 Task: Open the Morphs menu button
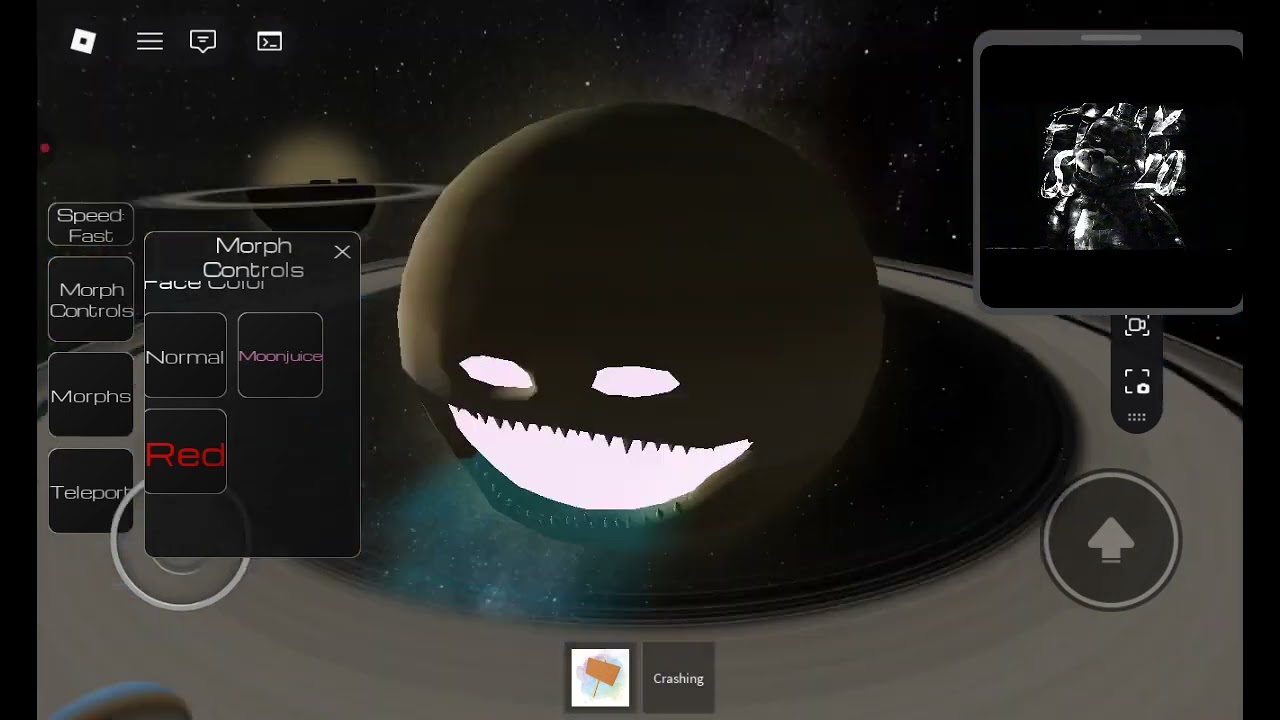pos(91,396)
